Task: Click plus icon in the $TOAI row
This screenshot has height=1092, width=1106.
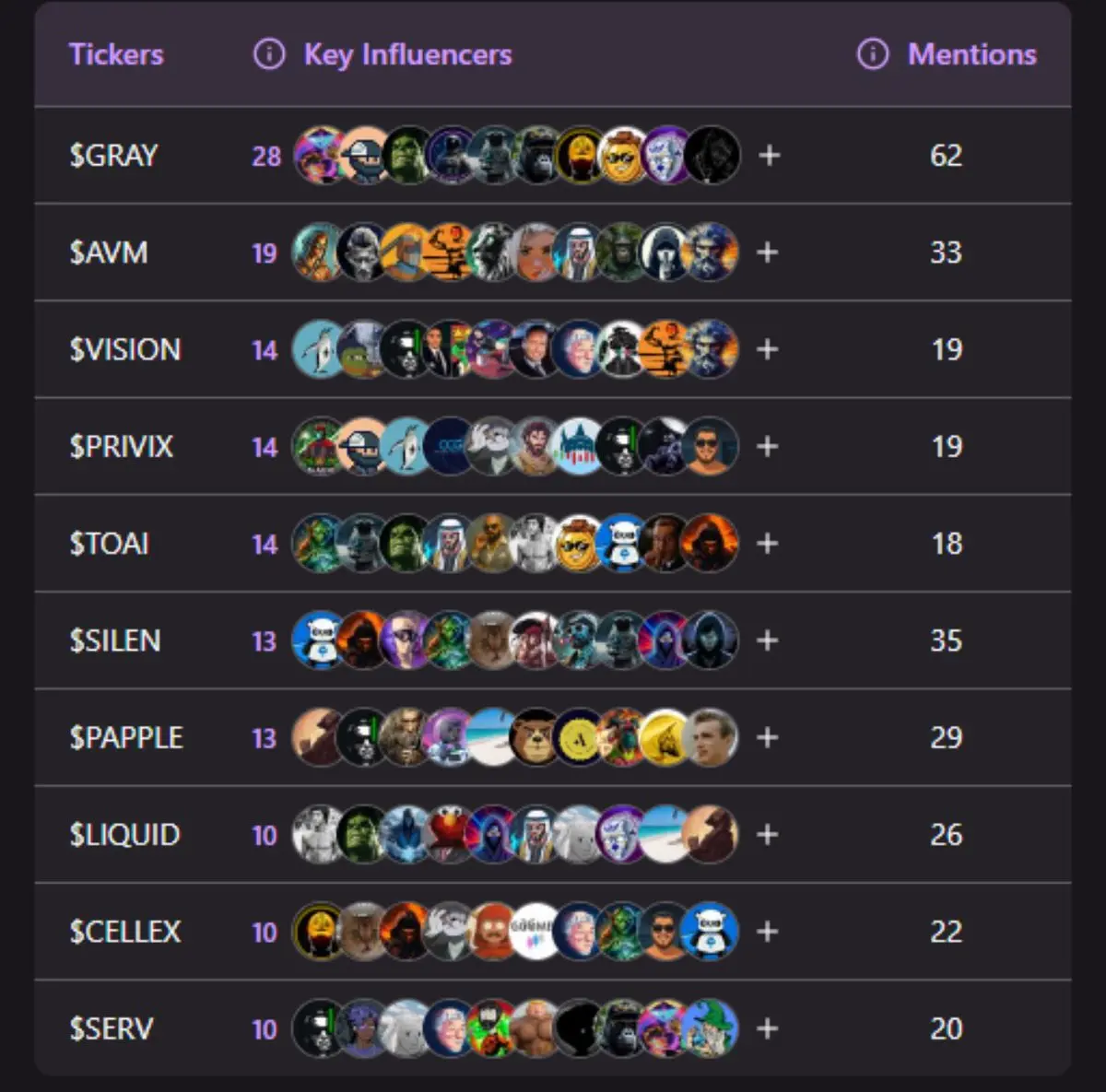Action: 768,544
